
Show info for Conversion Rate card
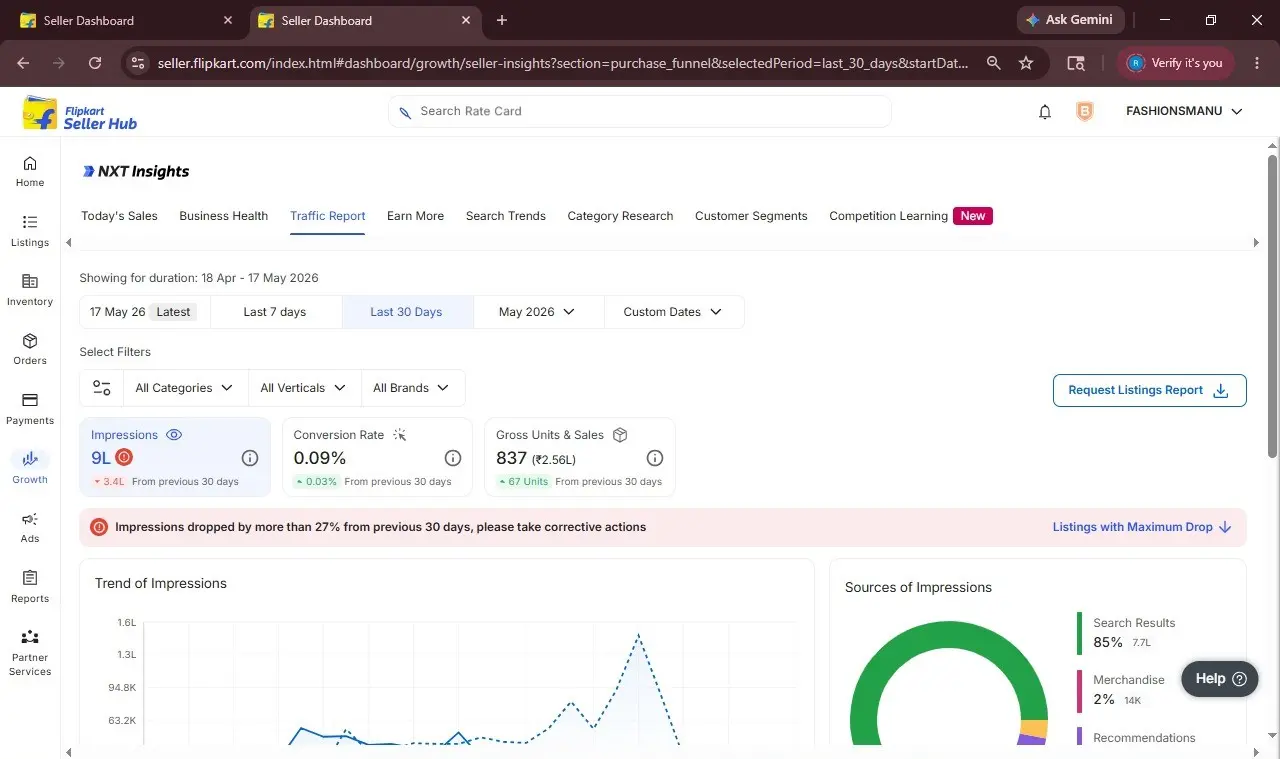point(453,458)
